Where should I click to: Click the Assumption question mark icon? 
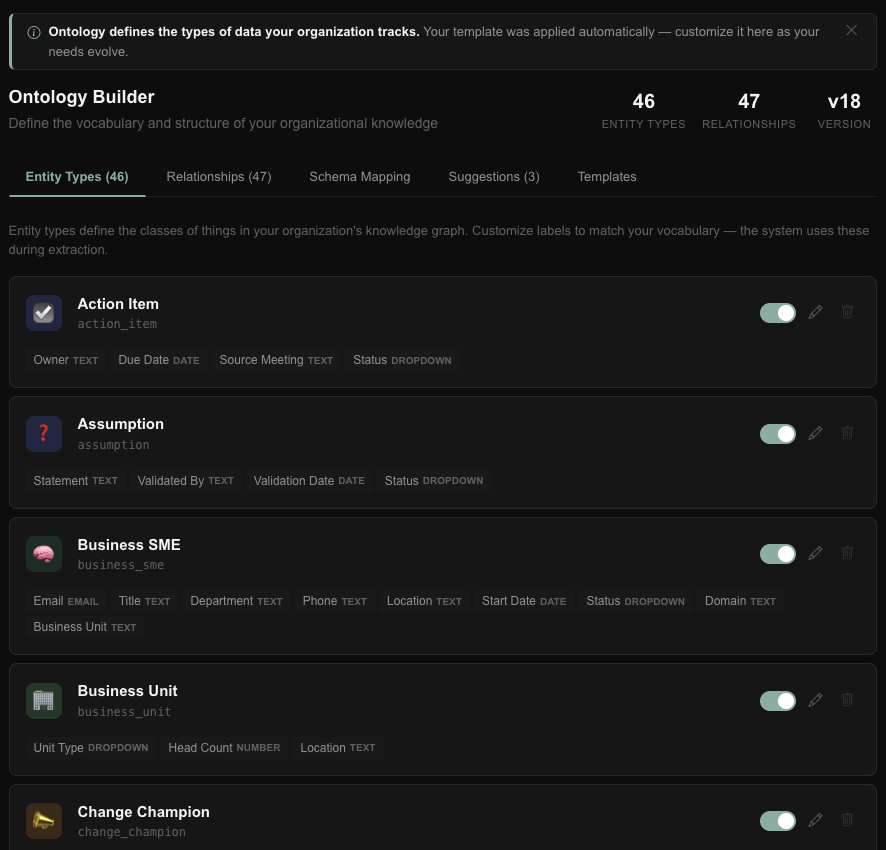[x=44, y=433]
